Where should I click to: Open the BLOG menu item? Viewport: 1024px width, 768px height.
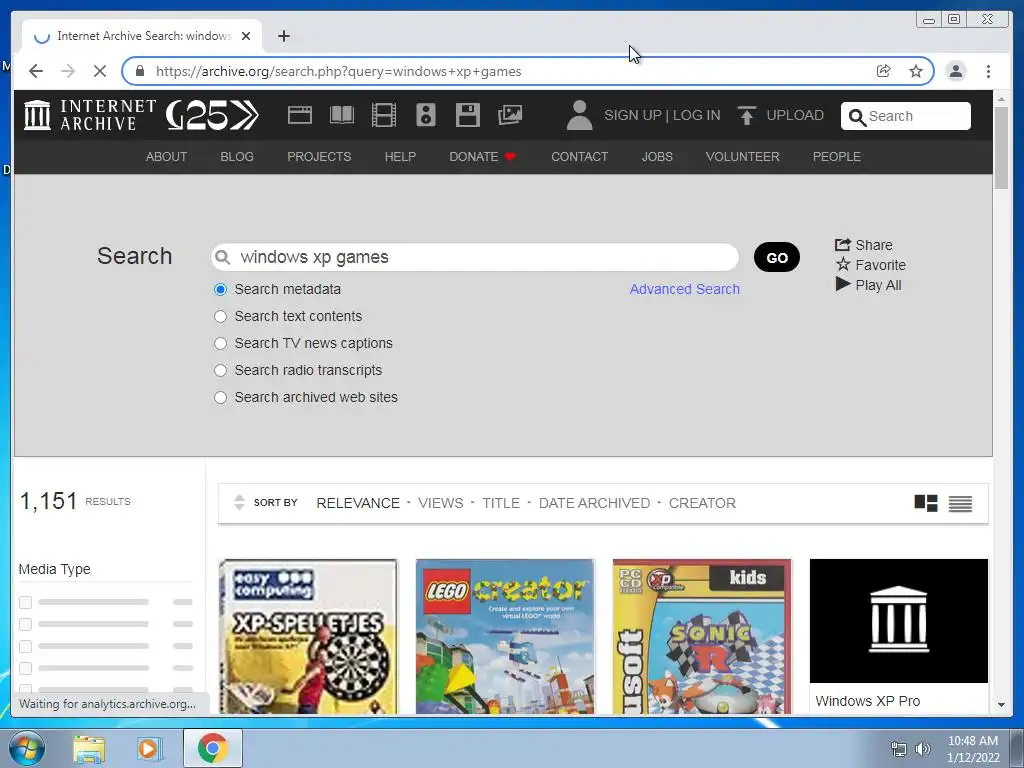(x=237, y=157)
